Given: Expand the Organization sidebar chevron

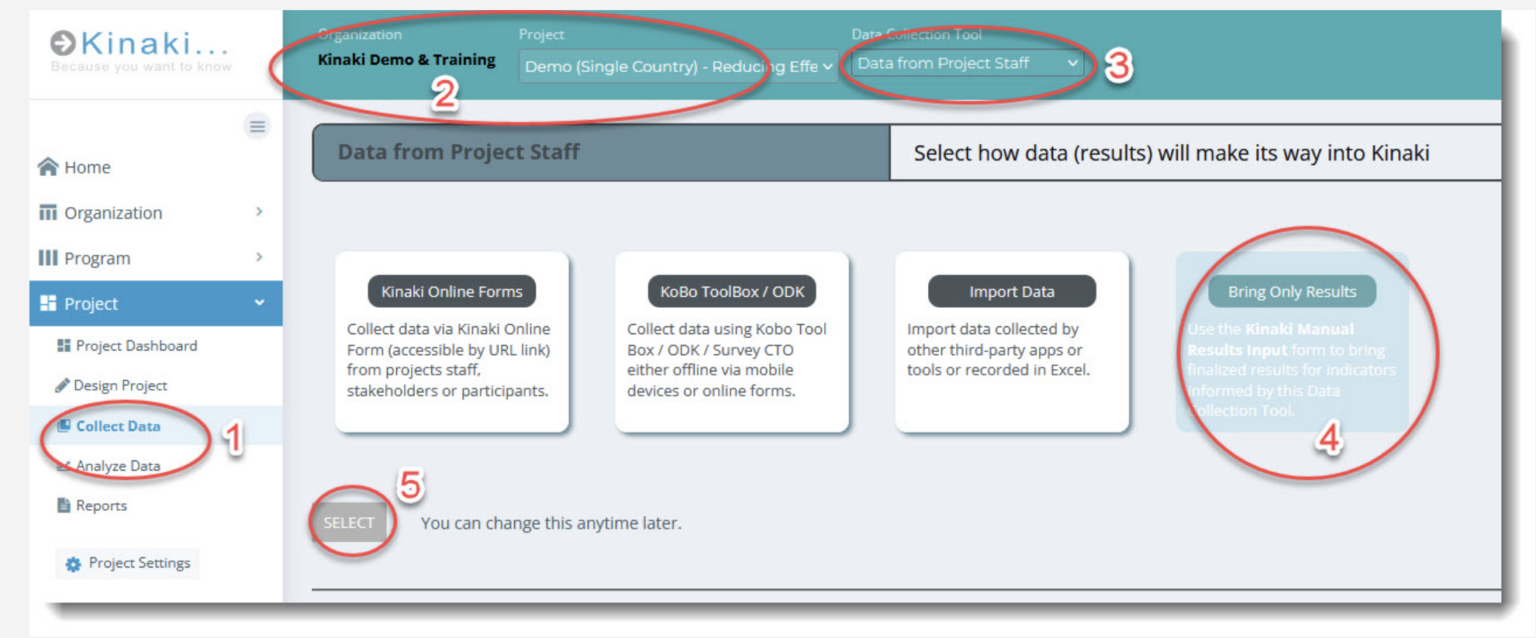Looking at the screenshot, I should [x=258, y=212].
